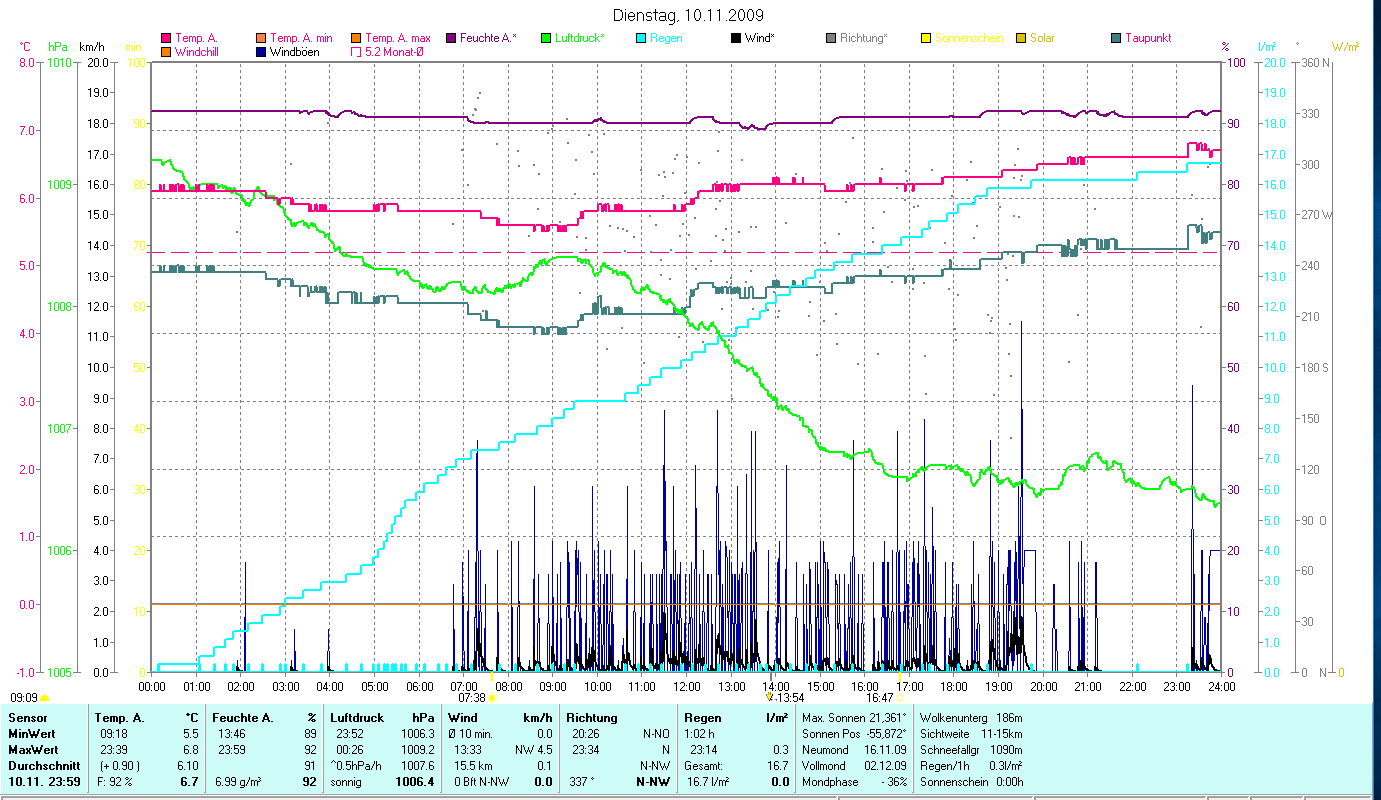Click the minimum pressure value '1006.3'
The width and height of the screenshot is (1381, 800).
(x=419, y=734)
